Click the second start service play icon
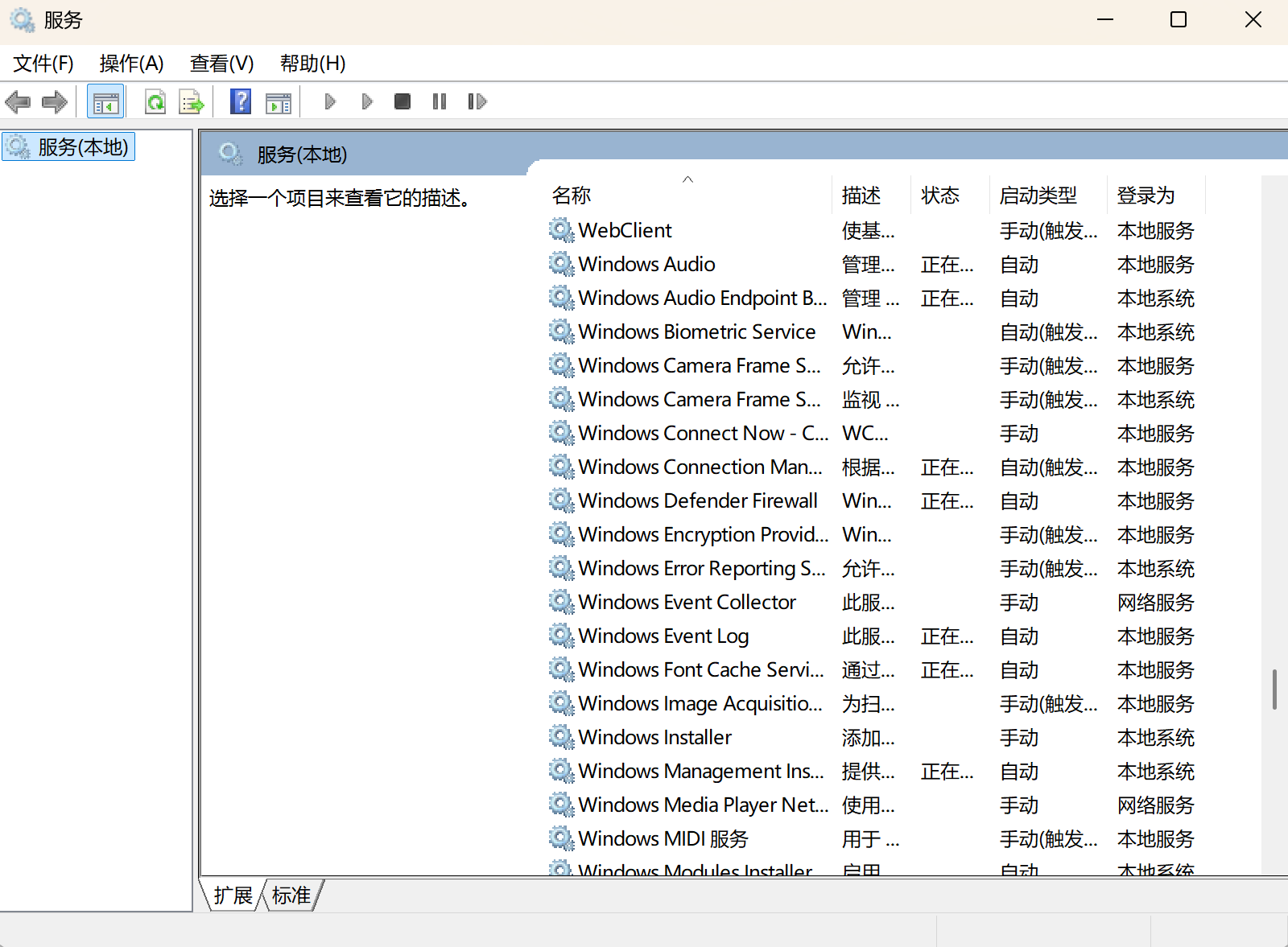 (x=367, y=101)
